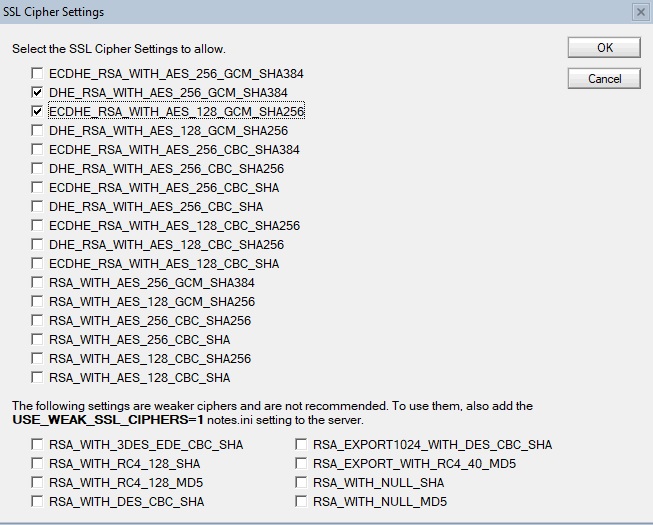Image resolution: width=653 pixels, height=525 pixels.
Task: Enable DHE_RSA_WITH_AES_128_CBC_SHA256 cipher
Action: (37, 244)
